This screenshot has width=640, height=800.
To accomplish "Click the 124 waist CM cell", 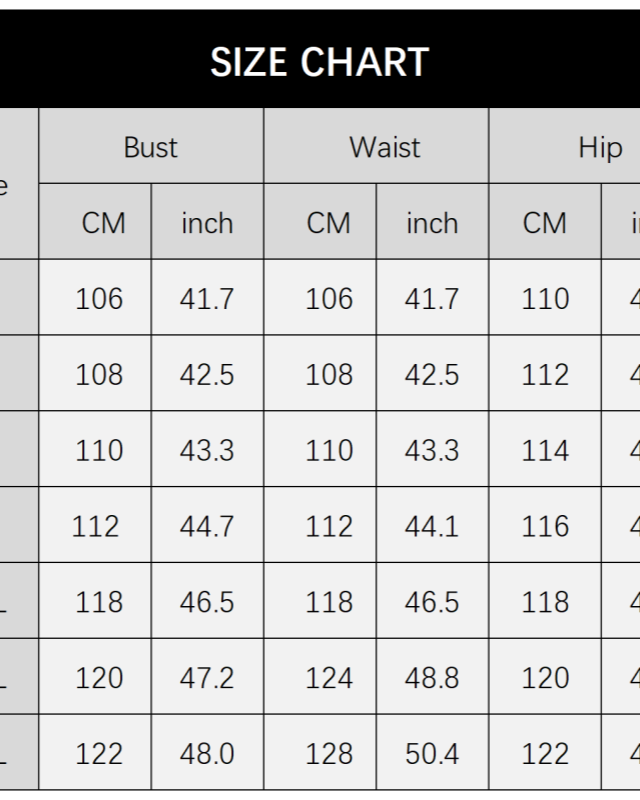I will 329,678.
